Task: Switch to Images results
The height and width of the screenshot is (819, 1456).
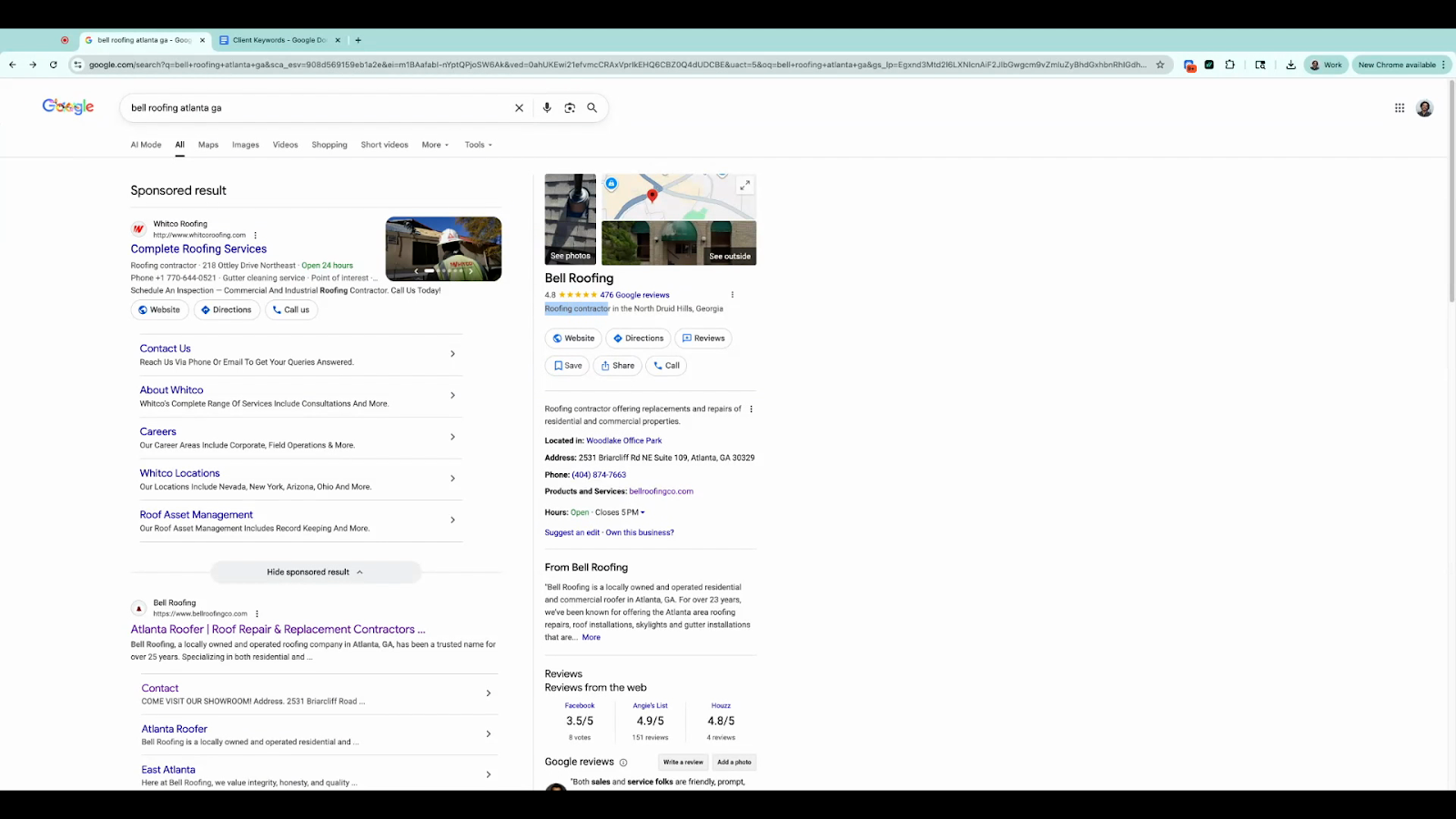Action: 246,145
